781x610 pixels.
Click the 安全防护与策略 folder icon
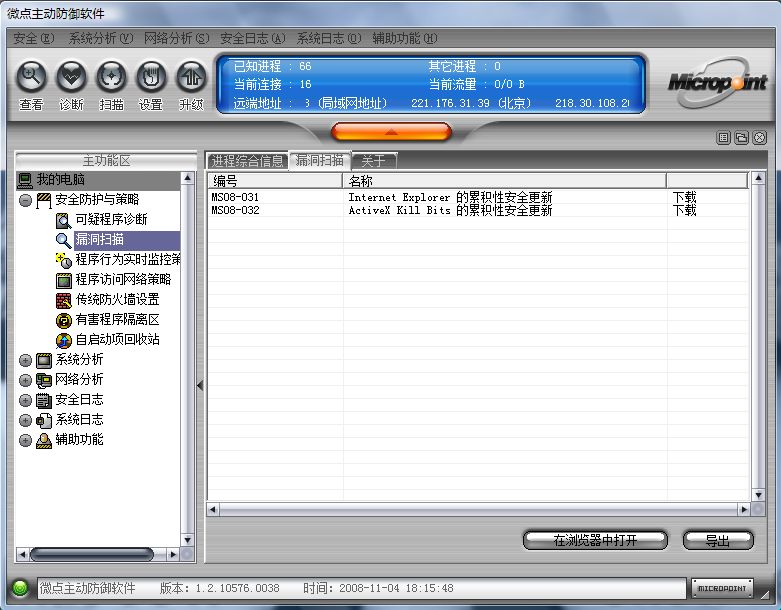44,200
